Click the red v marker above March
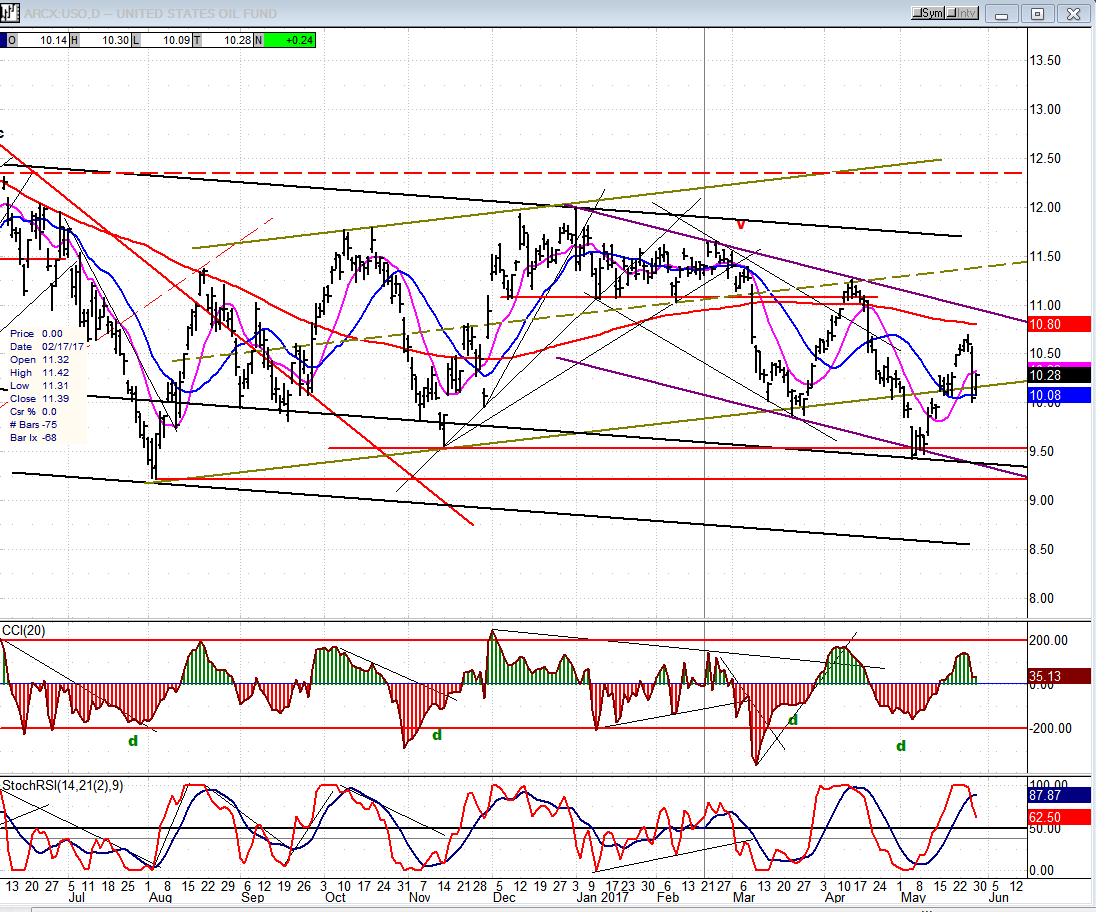This screenshot has width=1096, height=912. (x=741, y=224)
